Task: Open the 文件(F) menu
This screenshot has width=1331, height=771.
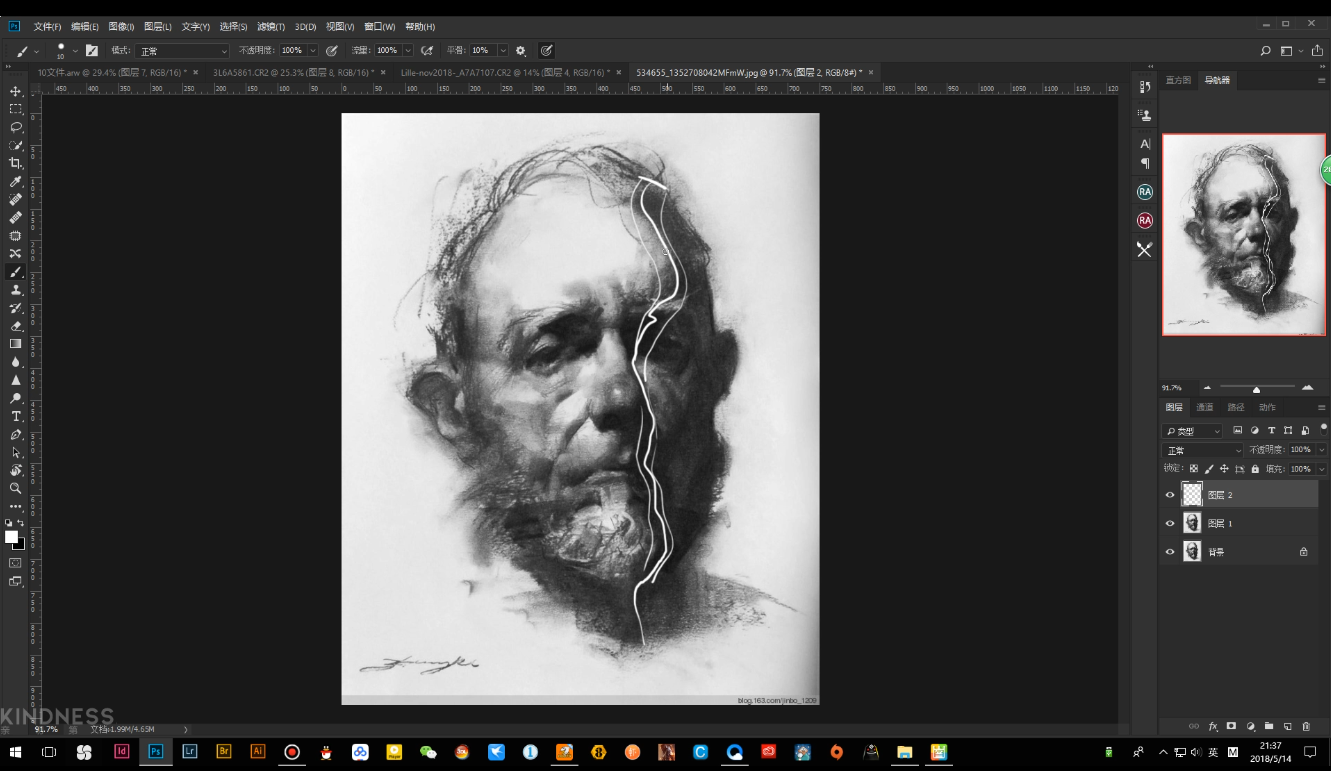Action: [47, 26]
